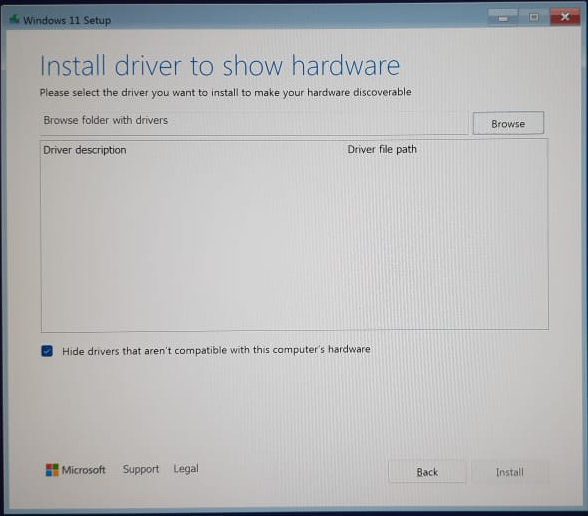Viewport: 588px width, 516px height.
Task: Click the Browse button
Action: pyautogui.click(x=508, y=123)
